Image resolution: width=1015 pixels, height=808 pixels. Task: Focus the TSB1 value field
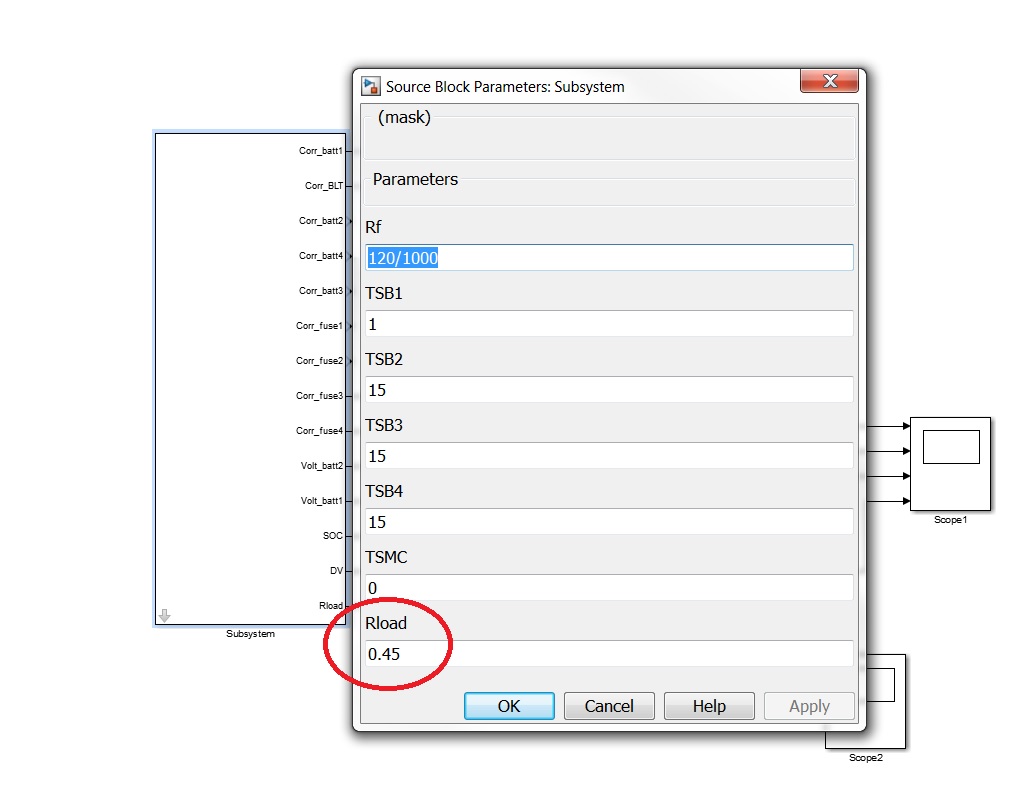coord(608,324)
